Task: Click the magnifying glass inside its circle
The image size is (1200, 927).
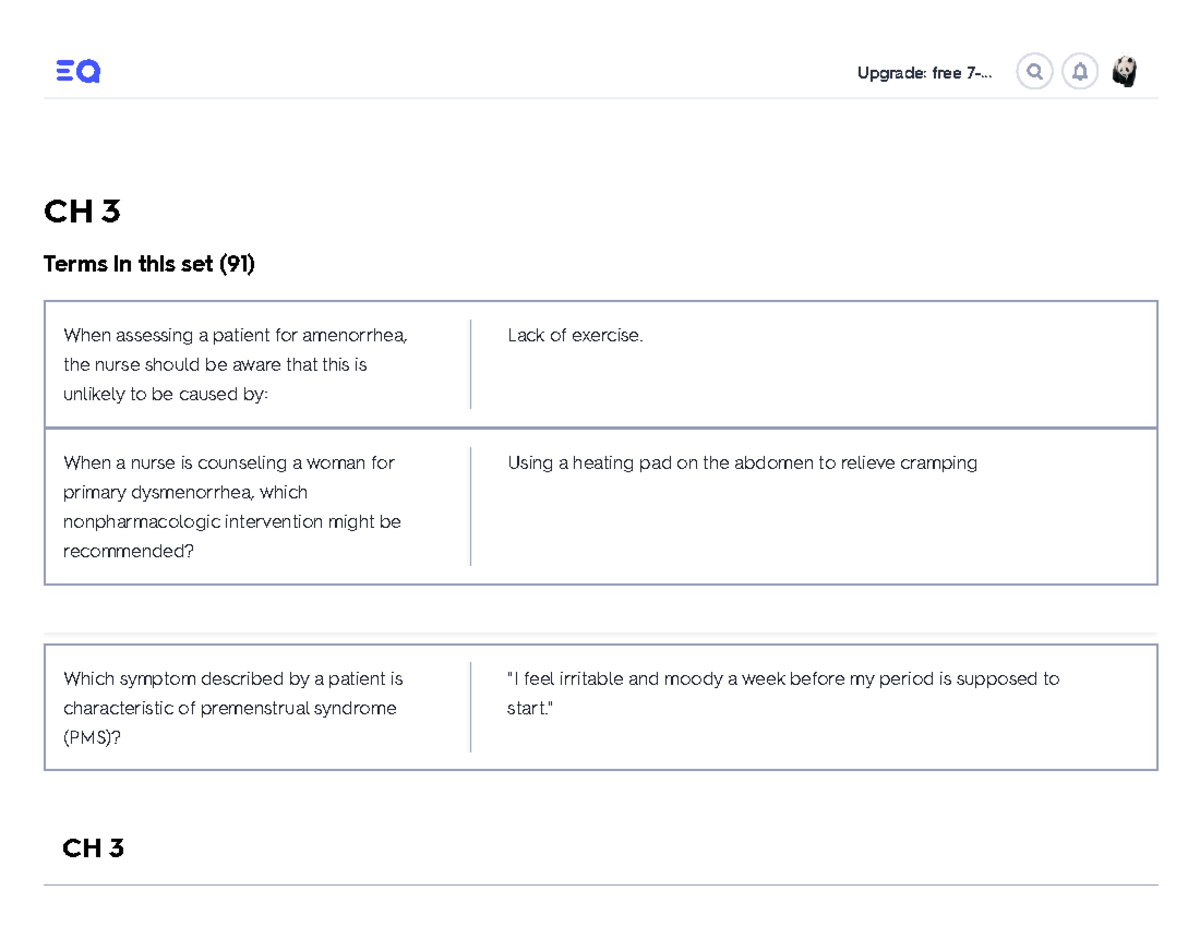Action: (1034, 71)
